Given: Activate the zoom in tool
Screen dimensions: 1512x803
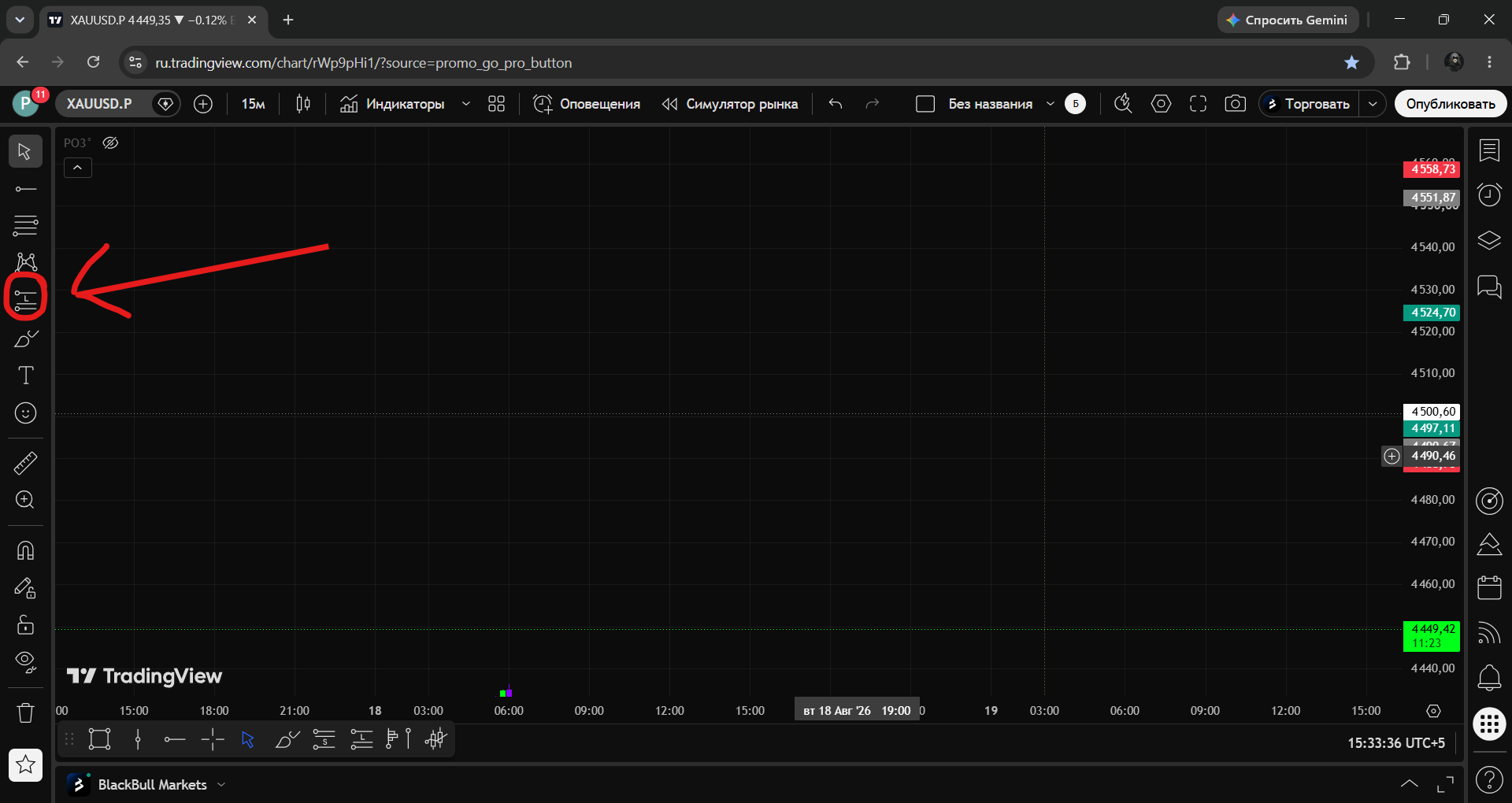Looking at the screenshot, I should [x=25, y=500].
